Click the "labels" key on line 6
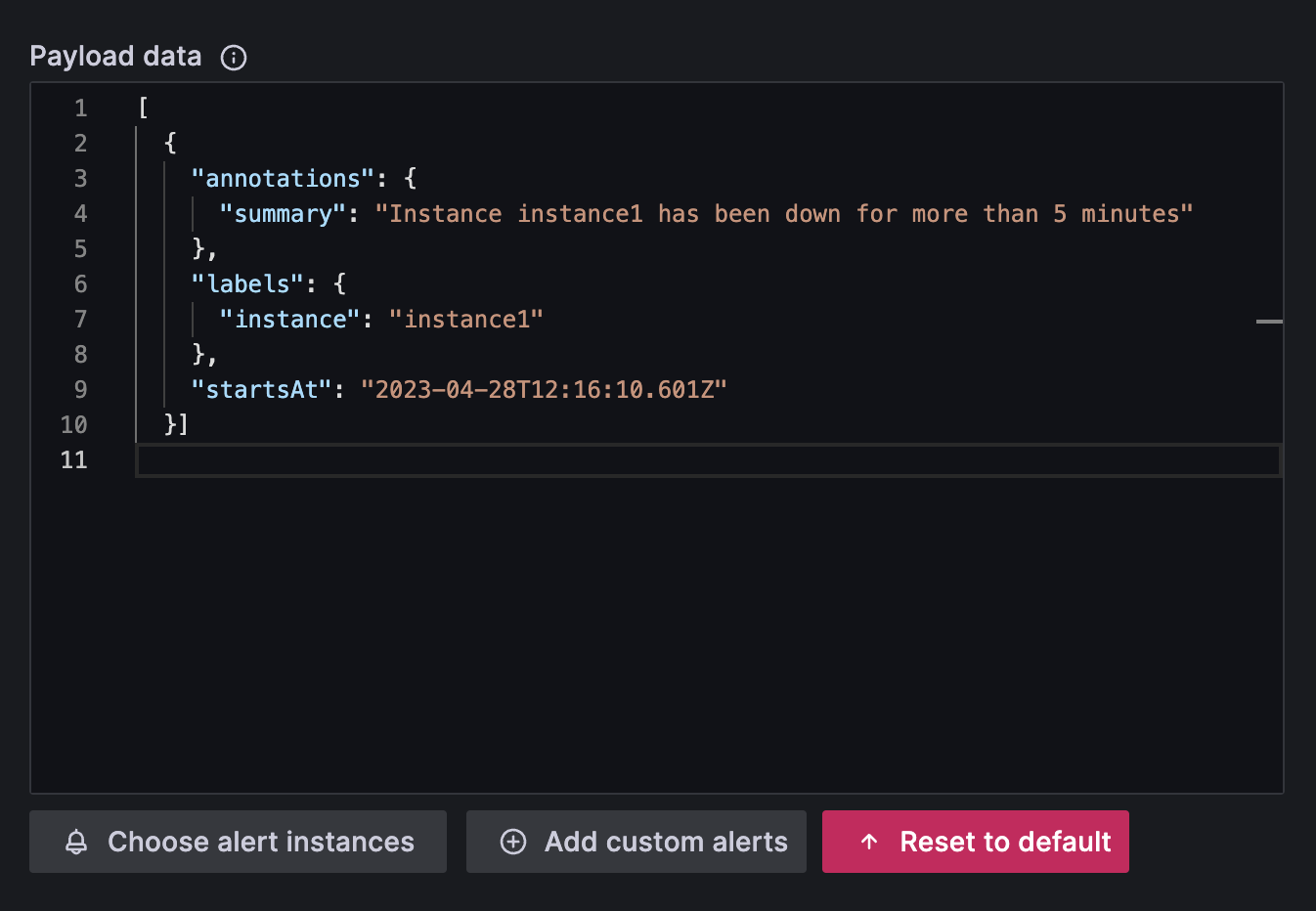This screenshot has height=911, width=1316. 246,283
